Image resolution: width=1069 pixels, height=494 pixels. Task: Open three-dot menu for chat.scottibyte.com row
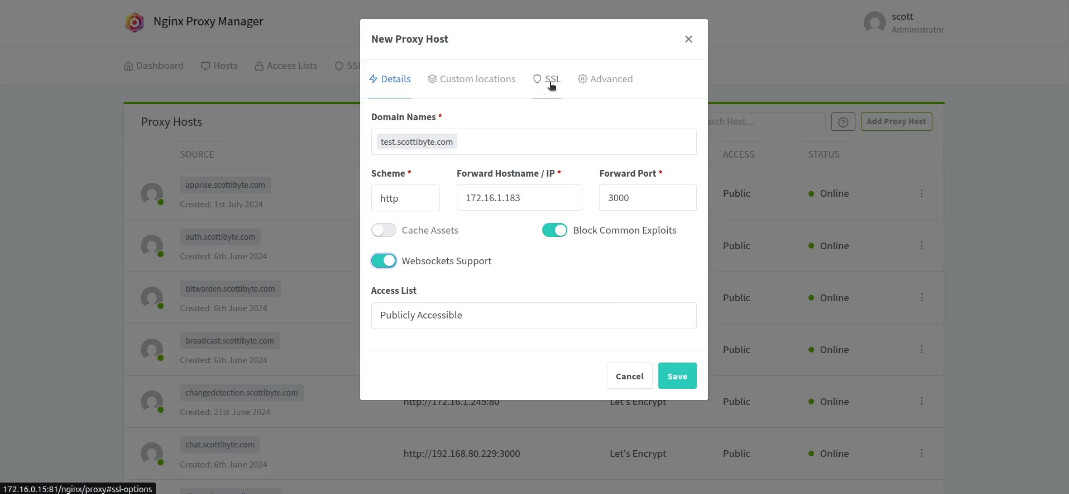(922, 454)
